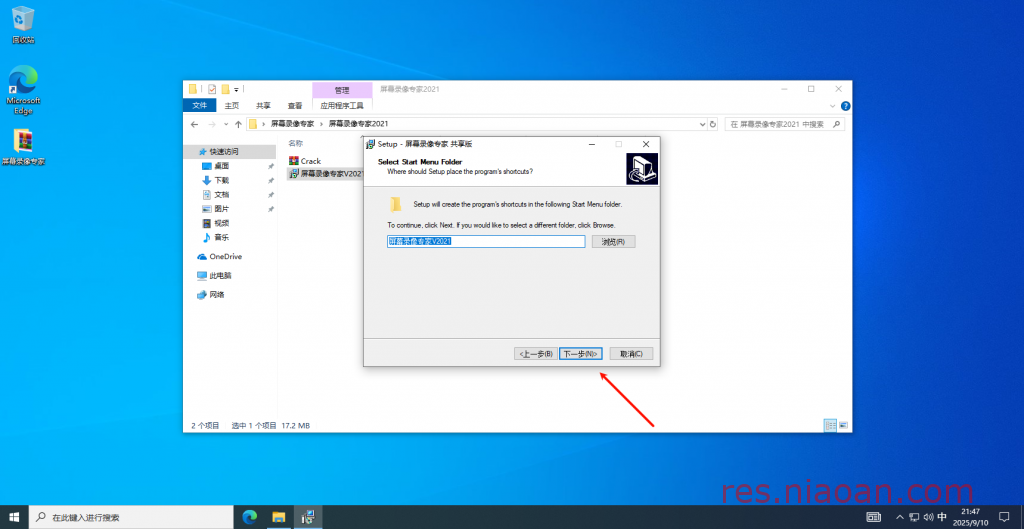Open recent locations dropdown in Explorer
Viewport: 1024px width, 529px height.
226,124
